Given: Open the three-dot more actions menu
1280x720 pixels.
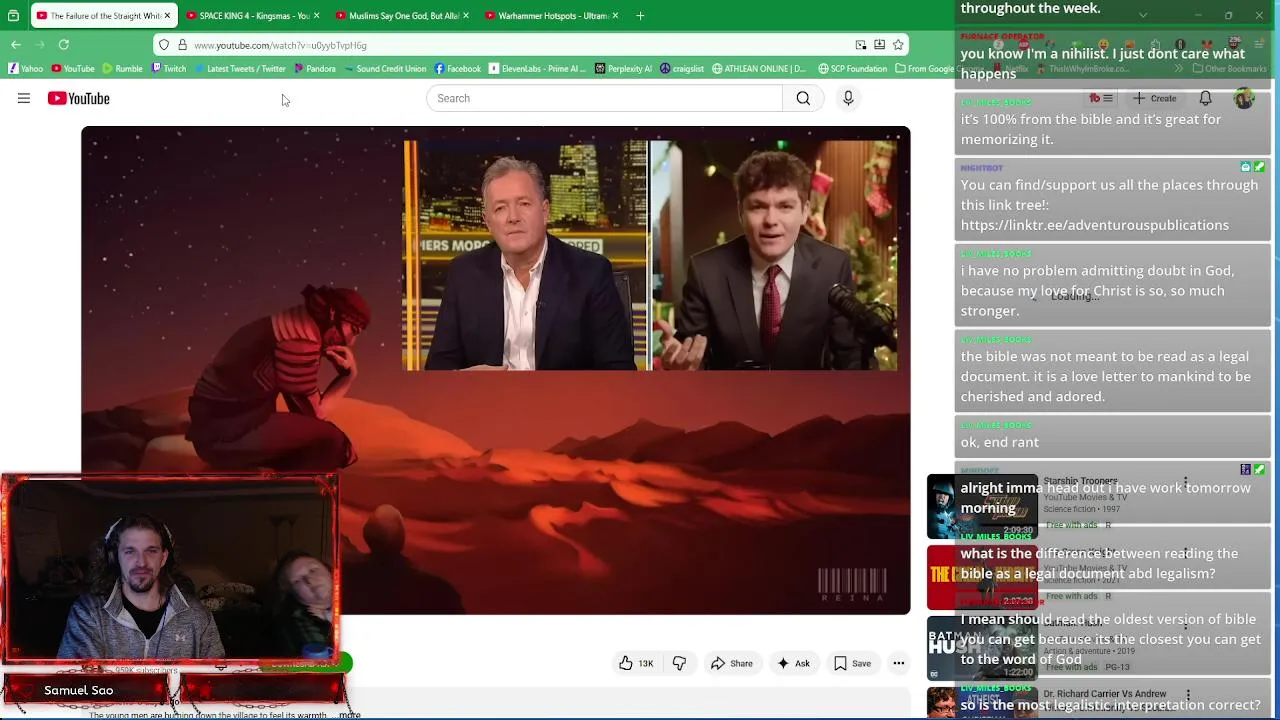Looking at the screenshot, I should point(898,663).
